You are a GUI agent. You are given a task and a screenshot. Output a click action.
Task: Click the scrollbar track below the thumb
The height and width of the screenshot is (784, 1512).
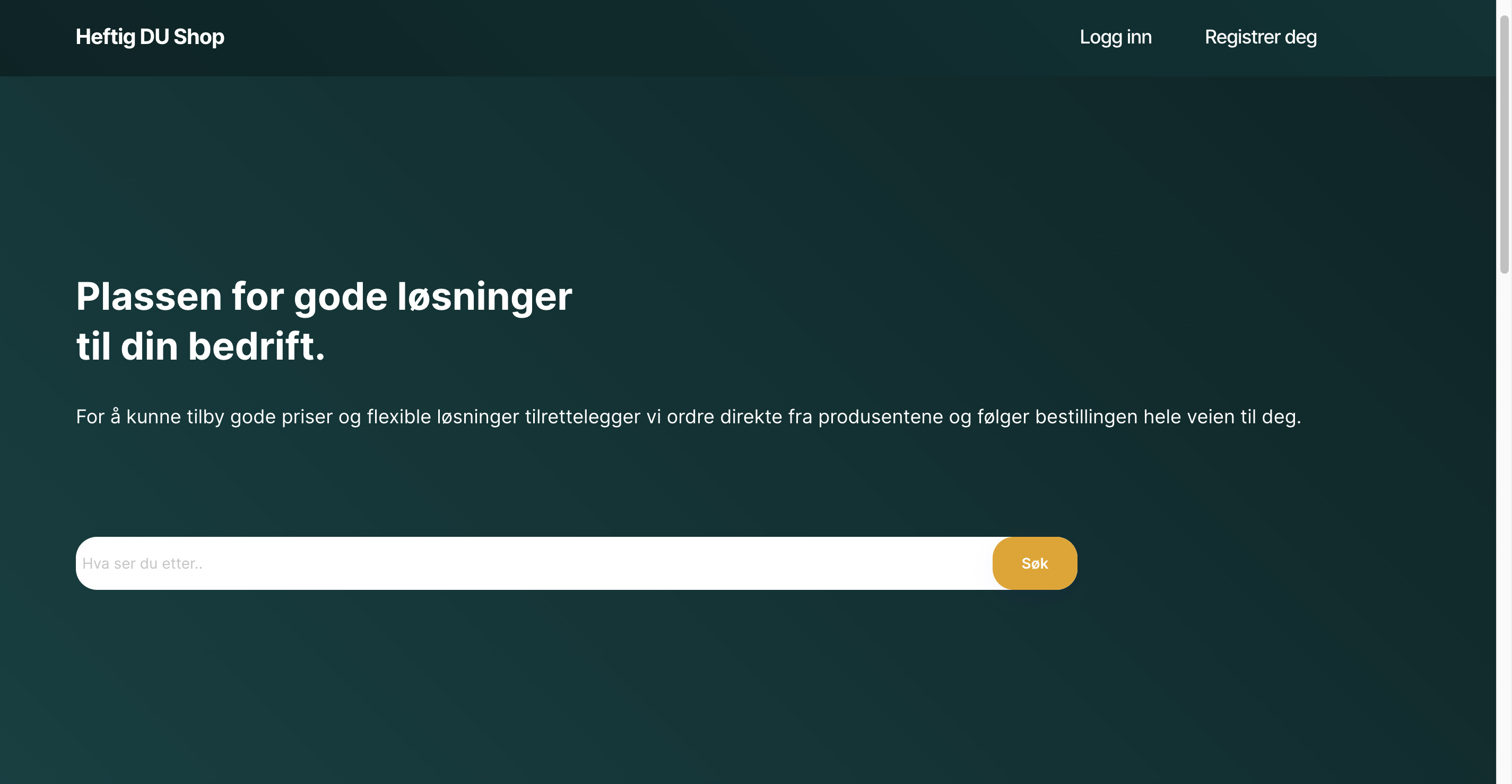(1504, 528)
